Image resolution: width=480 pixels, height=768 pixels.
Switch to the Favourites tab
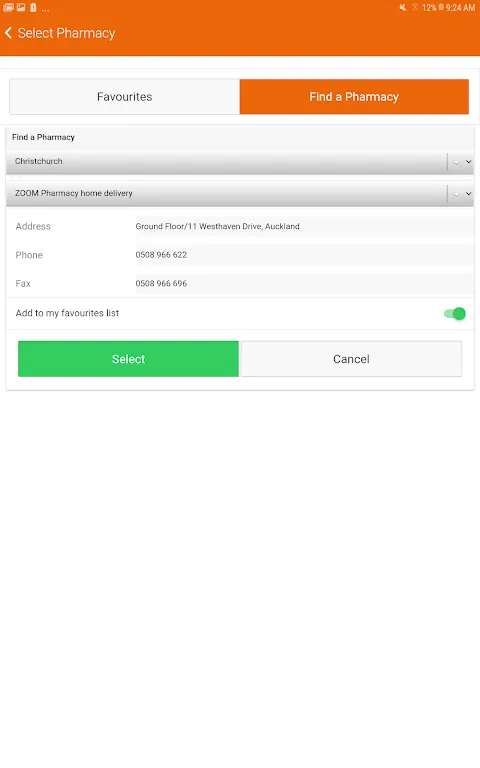tap(124, 96)
